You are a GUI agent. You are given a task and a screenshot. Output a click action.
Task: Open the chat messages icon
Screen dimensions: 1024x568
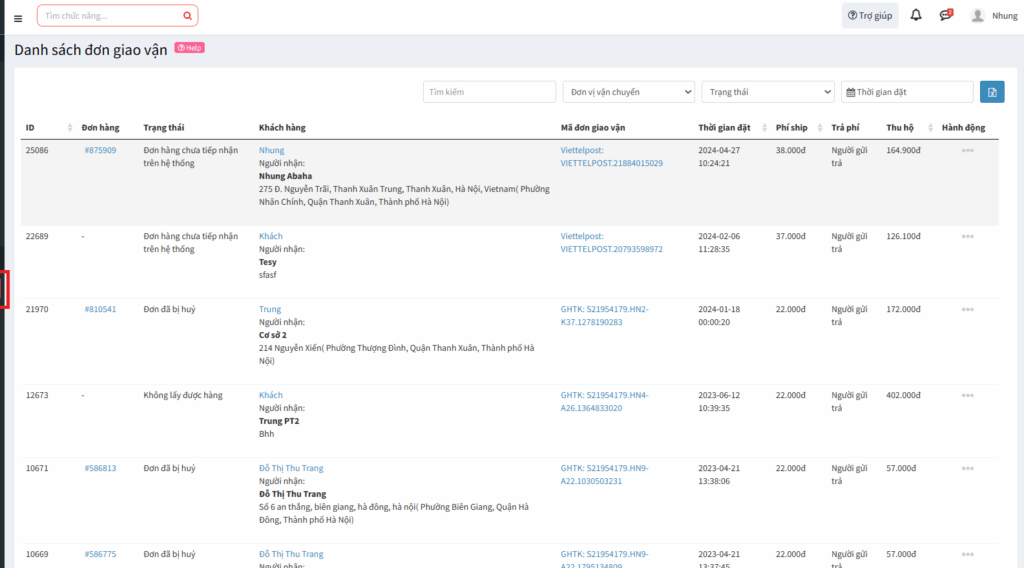pyautogui.click(x=945, y=15)
